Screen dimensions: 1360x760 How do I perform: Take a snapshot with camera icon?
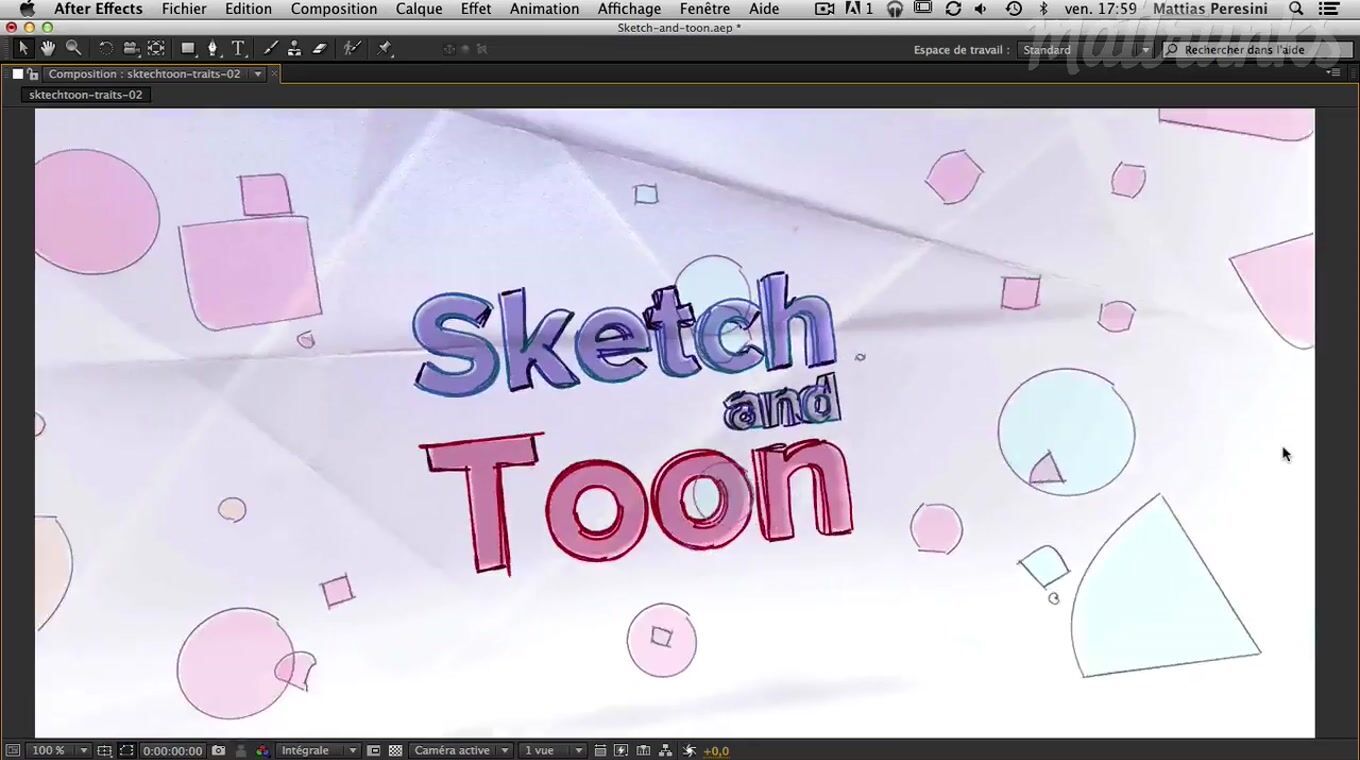(218, 750)
